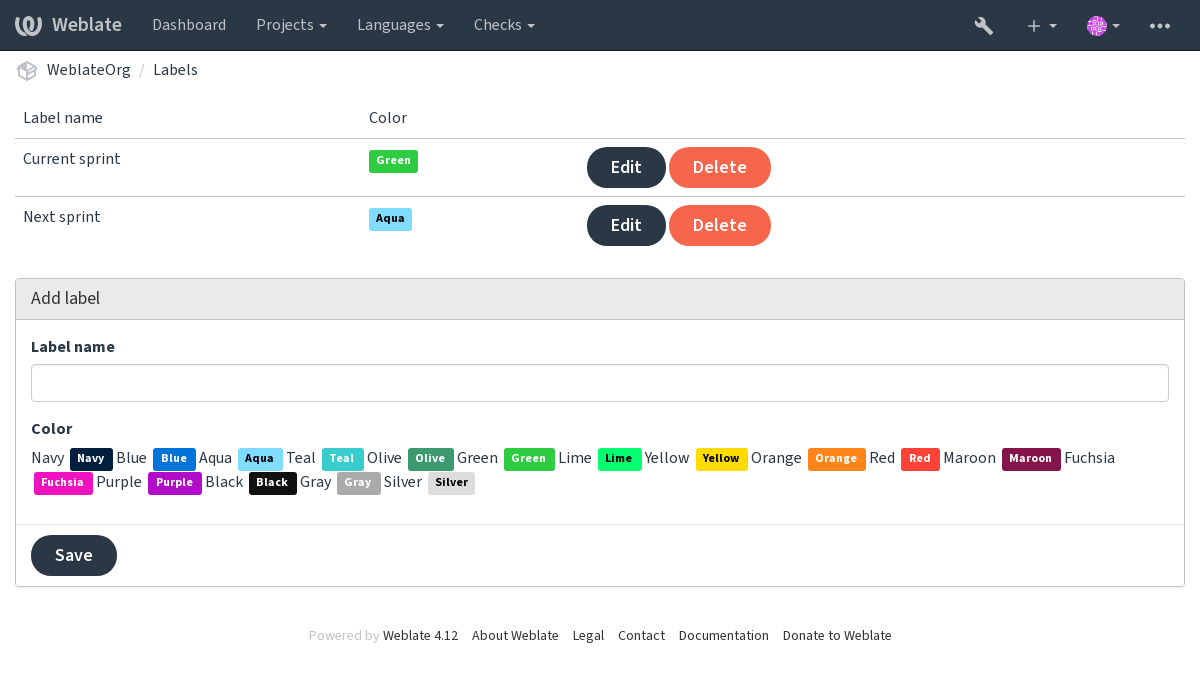Image resolution: width=1200 pixels, height=674 pixels.
Task: Pick the Gray color swatch
Action: pyautogui.click(x=358, y=483)
